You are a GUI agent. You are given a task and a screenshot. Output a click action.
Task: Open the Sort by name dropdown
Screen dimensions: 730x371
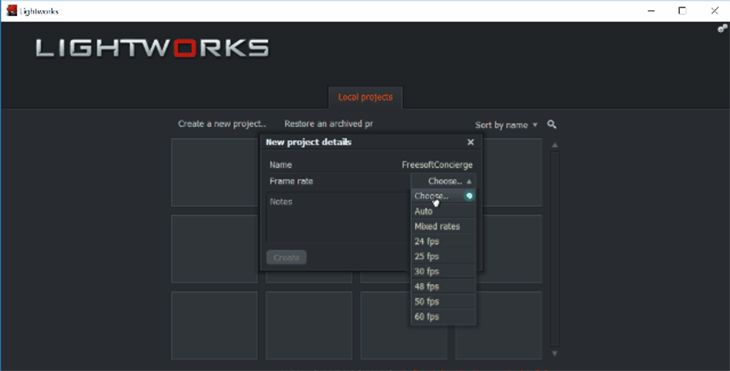(x=506, y=125)
